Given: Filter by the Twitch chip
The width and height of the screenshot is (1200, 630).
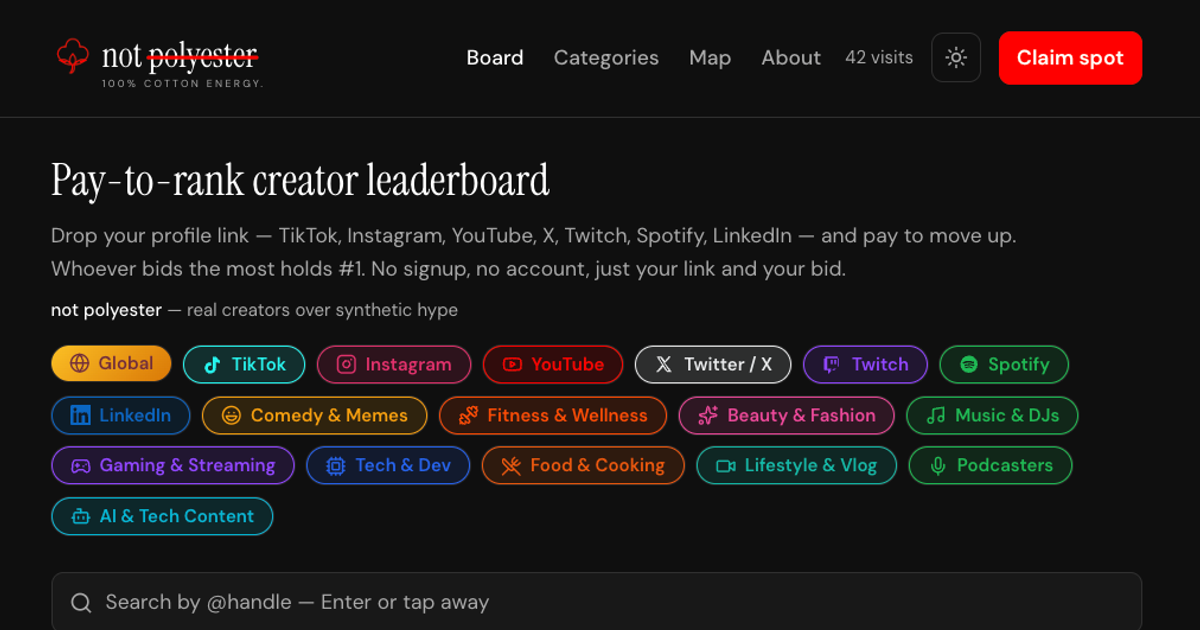Looking at the screenshot, I should [x=865, y=364].
